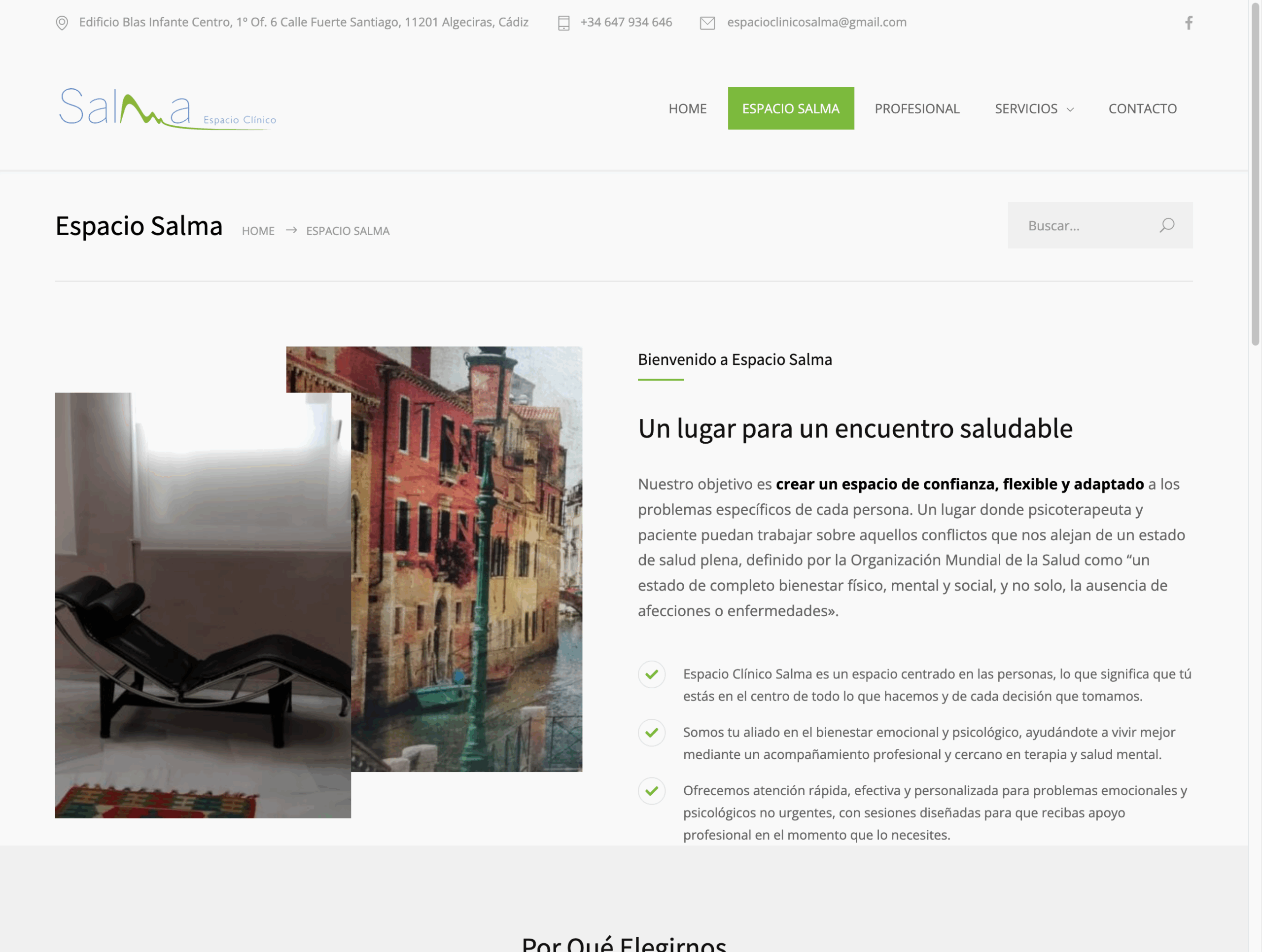Go to the HOME menu item
This screenshot has width=1262, height=952.
[688, 108]
